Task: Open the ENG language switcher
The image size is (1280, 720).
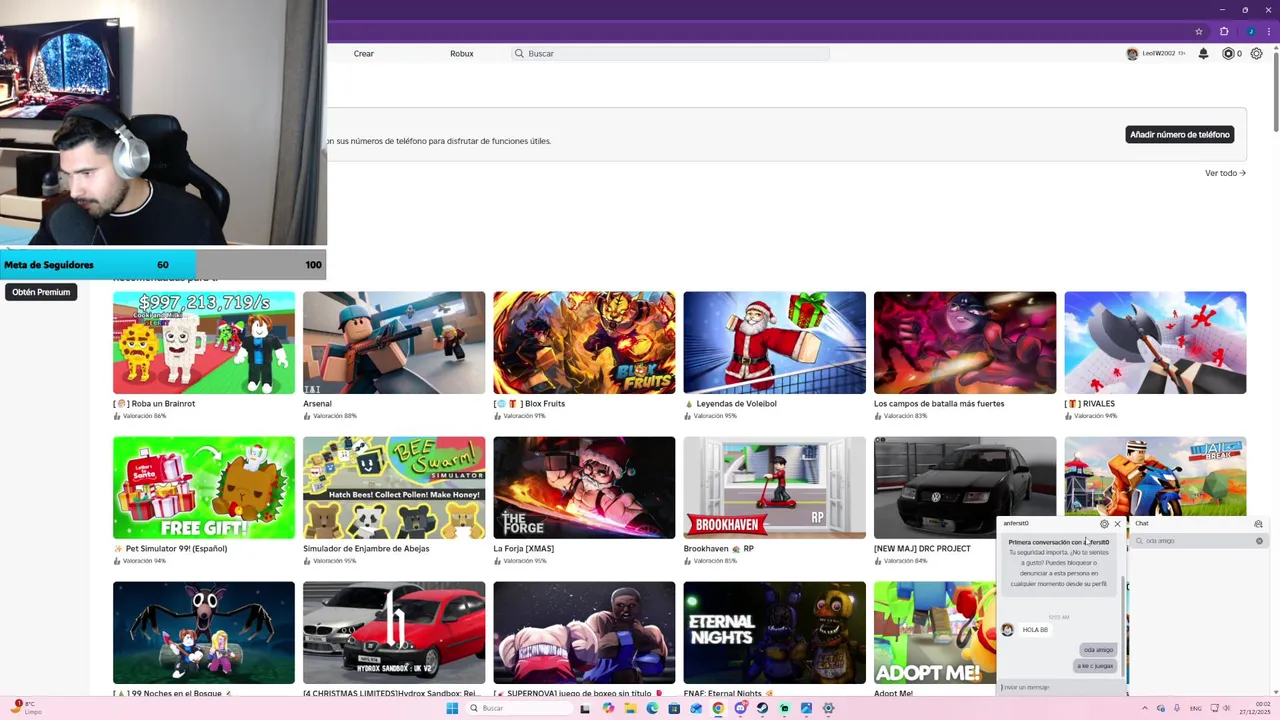Action: pyautogui.click(x=1195, y=708)
